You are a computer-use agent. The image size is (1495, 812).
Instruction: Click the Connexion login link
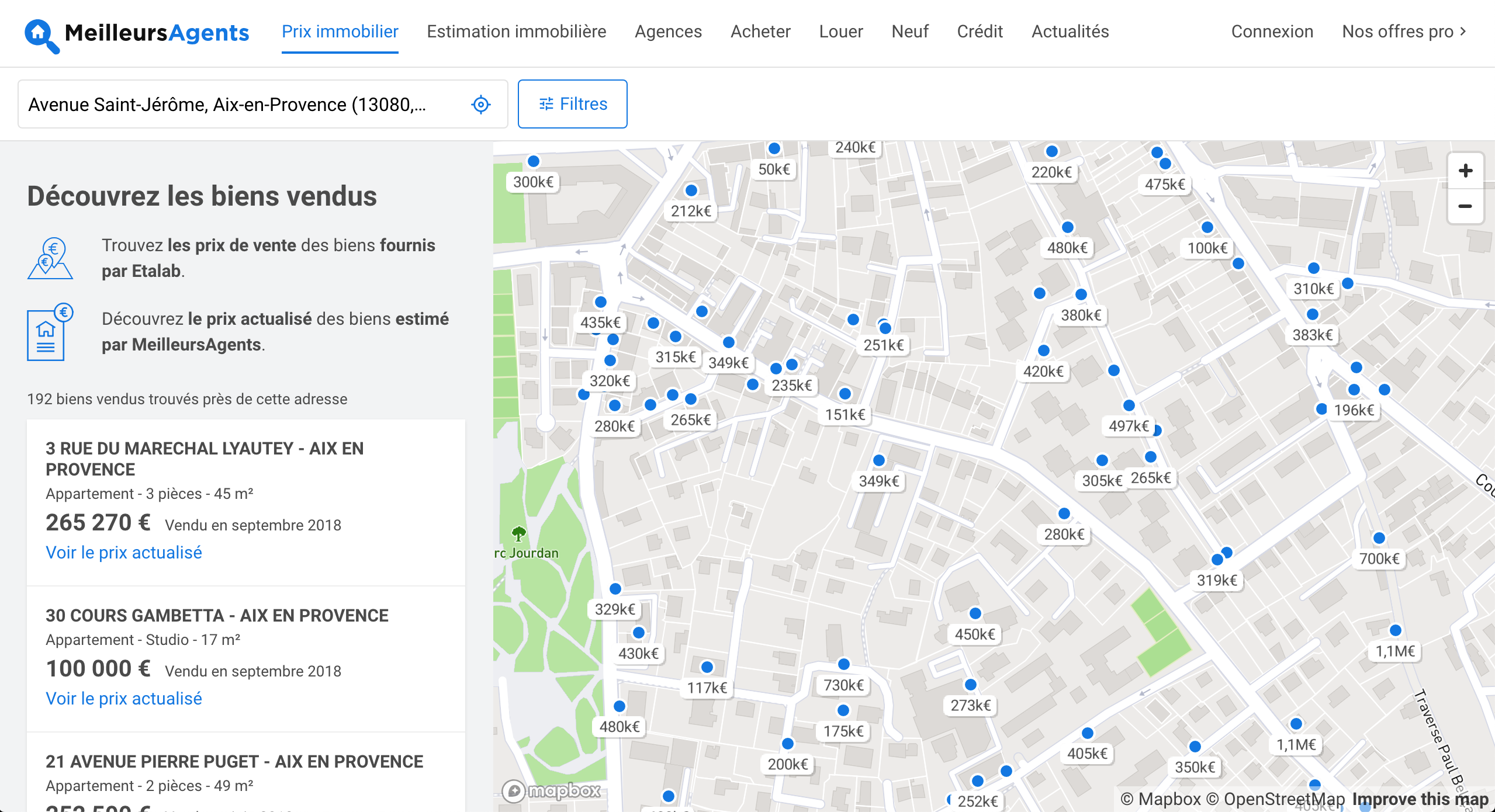point(1272,32)
